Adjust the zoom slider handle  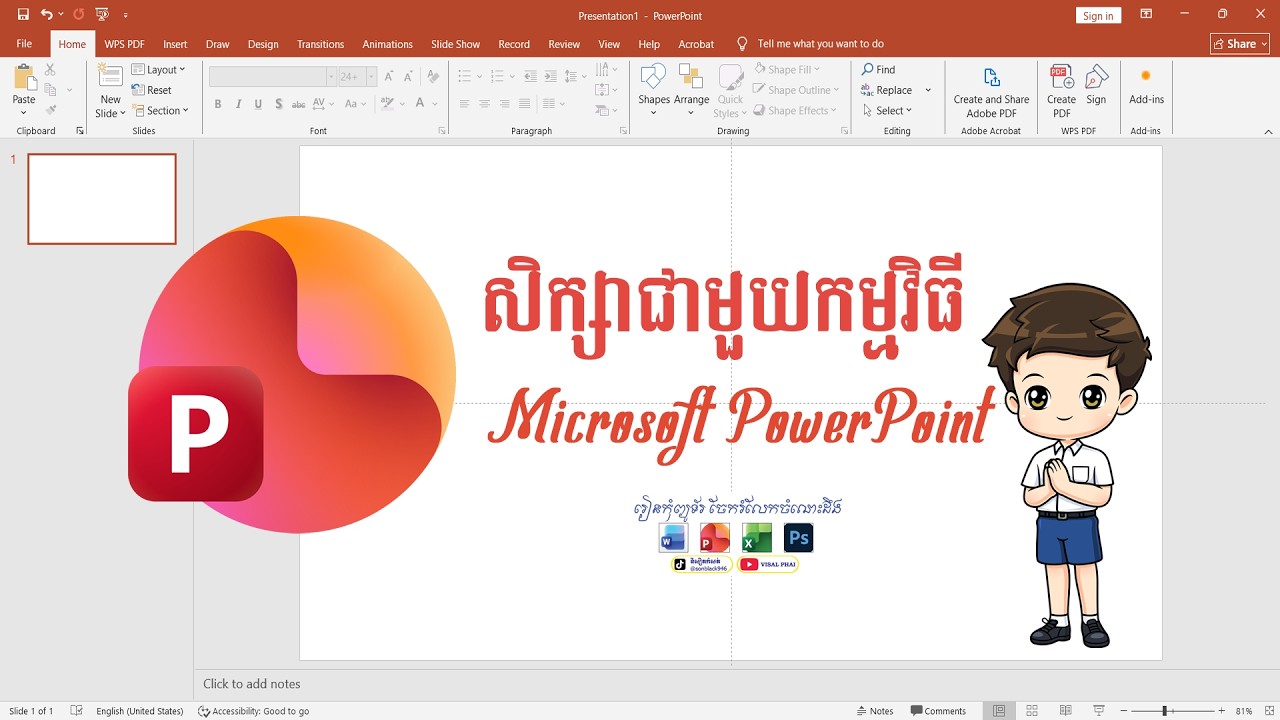point(1164,711)
